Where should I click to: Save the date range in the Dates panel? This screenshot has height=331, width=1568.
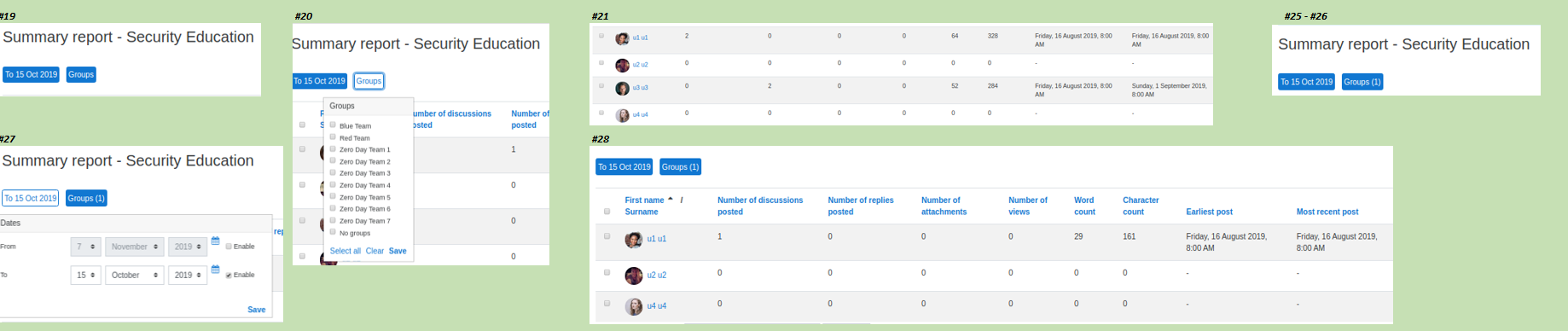click(x=256, y=310)
